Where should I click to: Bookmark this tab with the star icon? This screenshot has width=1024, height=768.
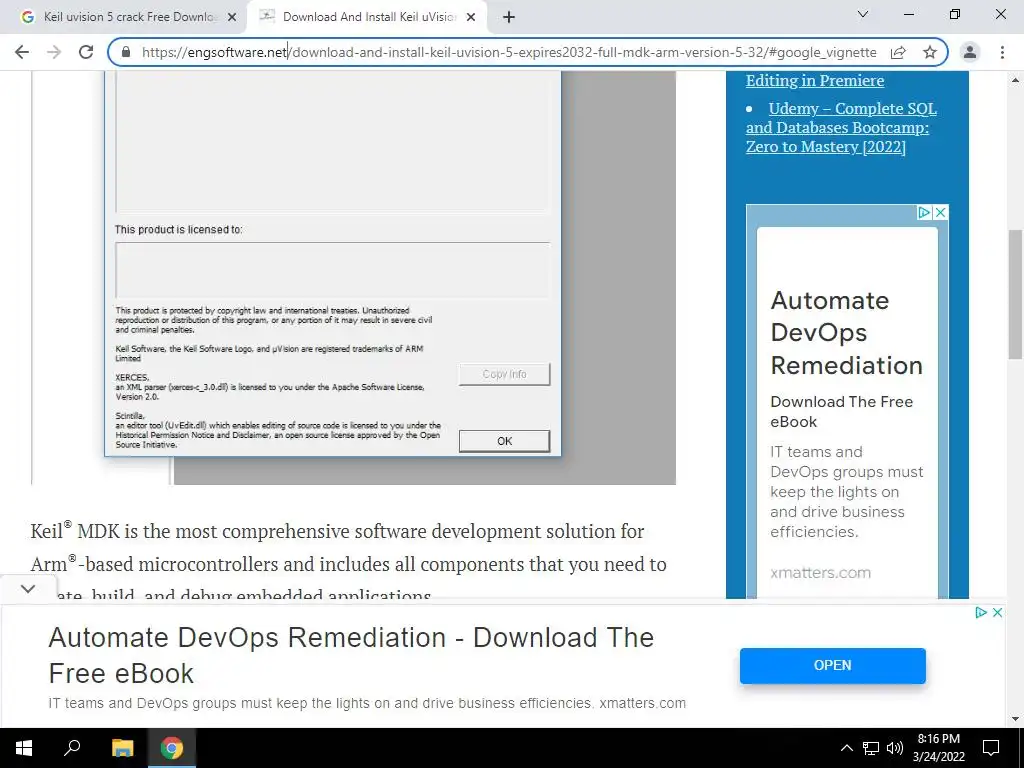(x=930, y=52)
